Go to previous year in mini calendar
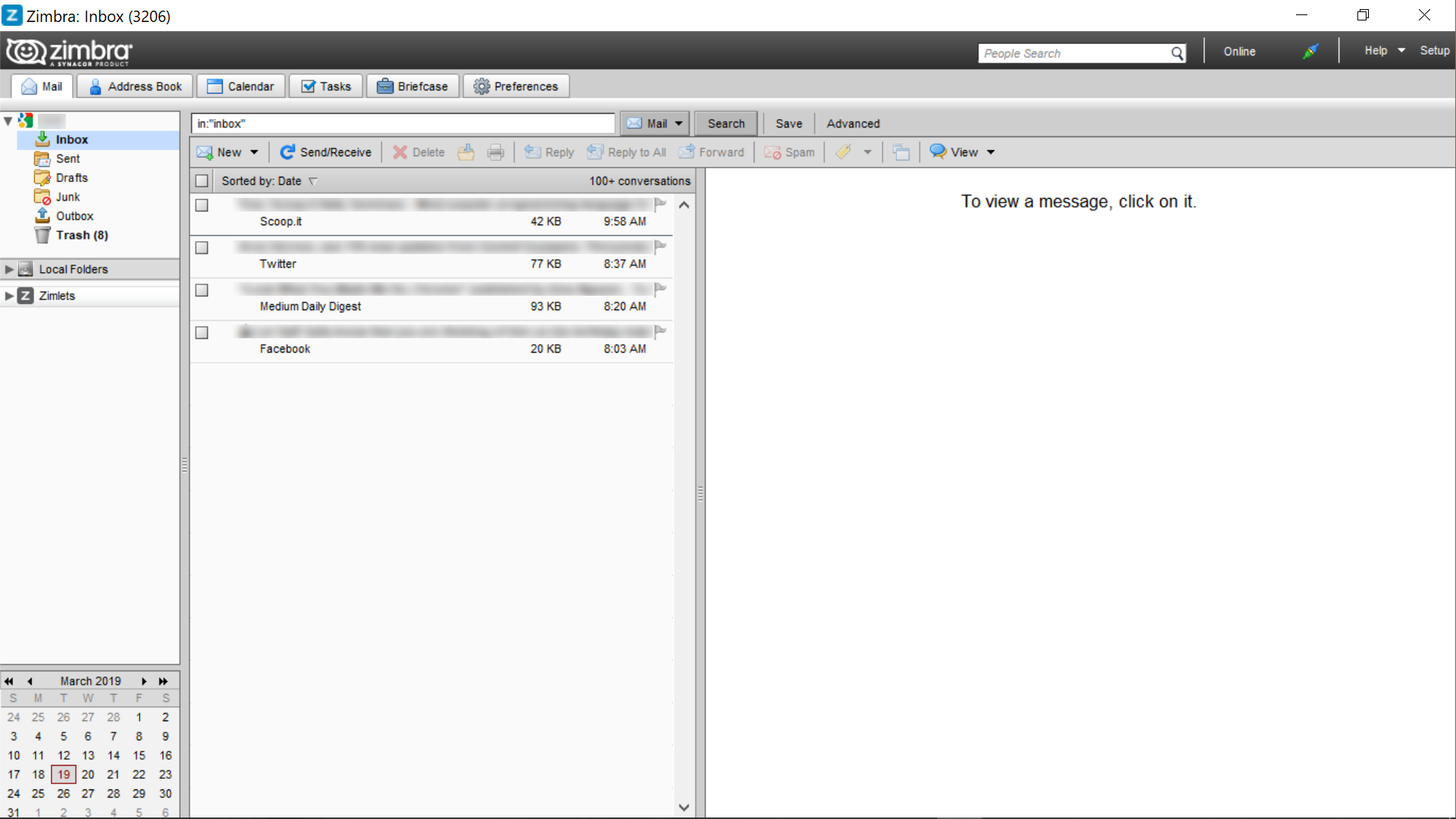 (x=9, y=681)
